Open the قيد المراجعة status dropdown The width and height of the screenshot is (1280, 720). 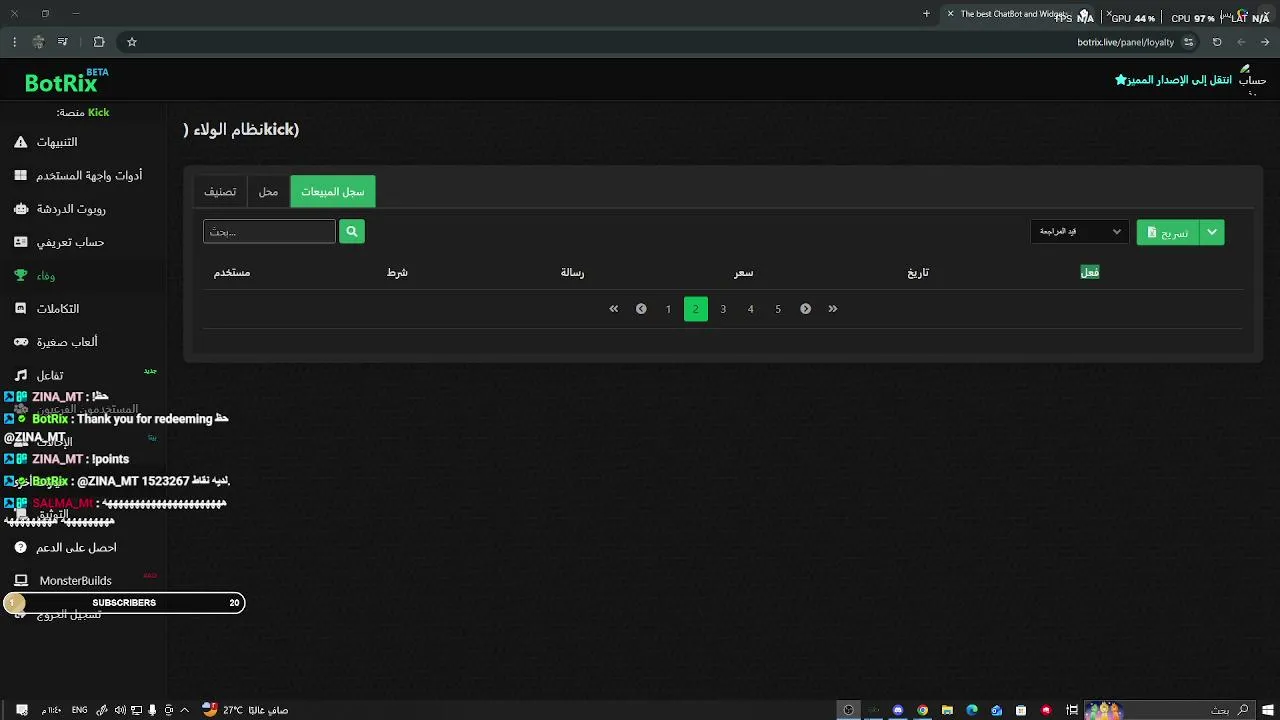1079,231
